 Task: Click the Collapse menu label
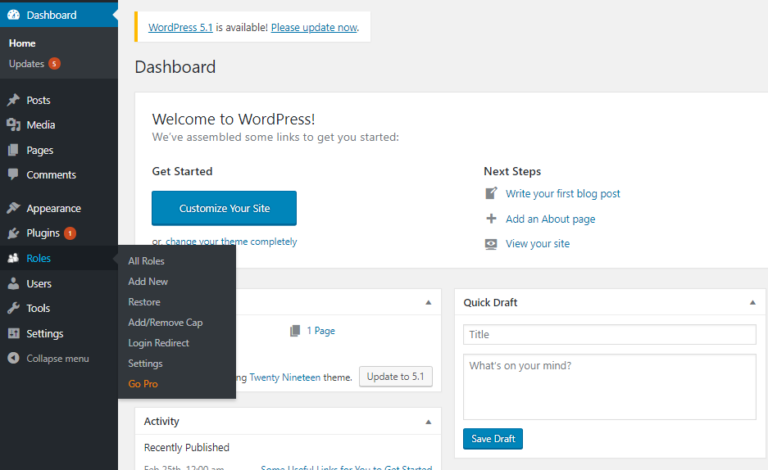(57, 358)
